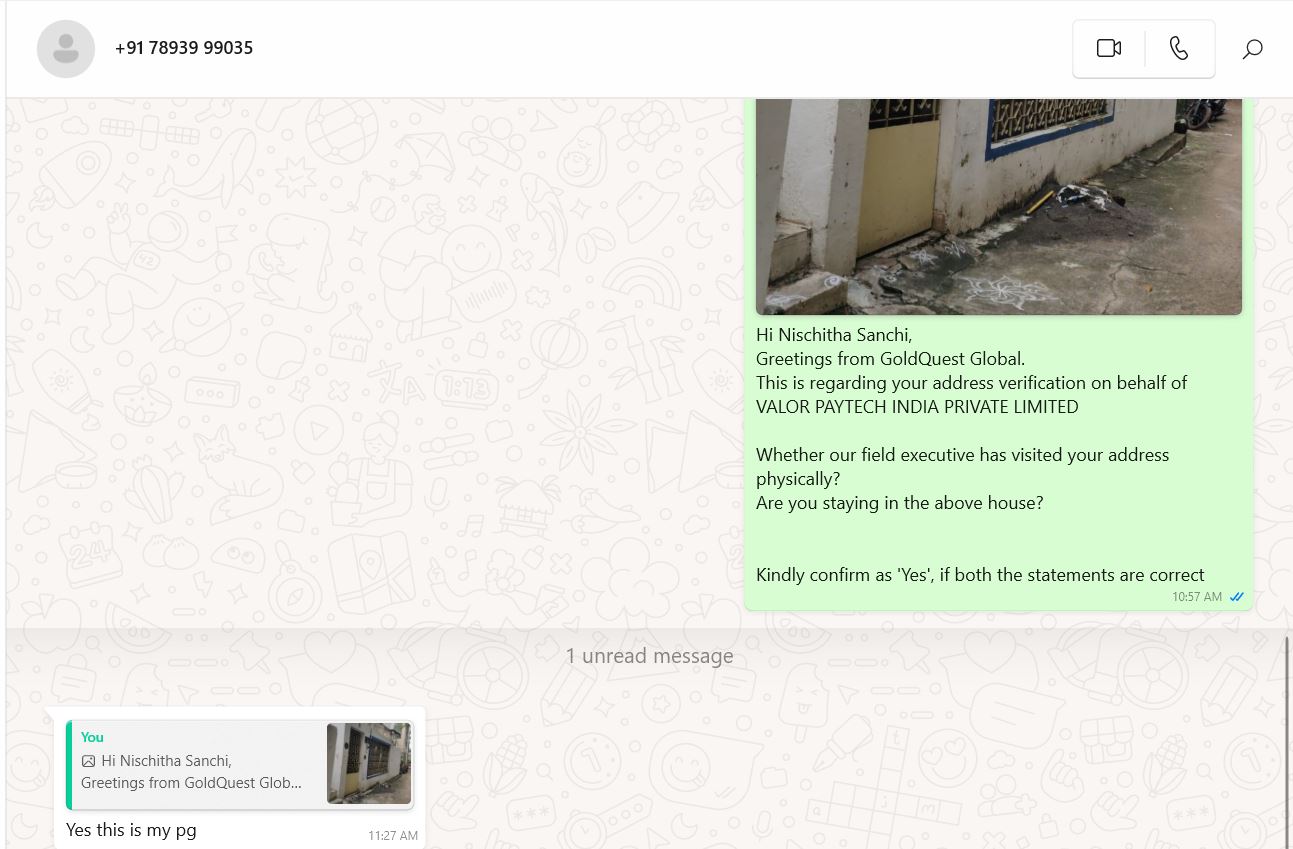Click the 'Kindly confirm as Yes' line
The width and height of the screenshot is (1293, 849).
click(x=980, y=575)
